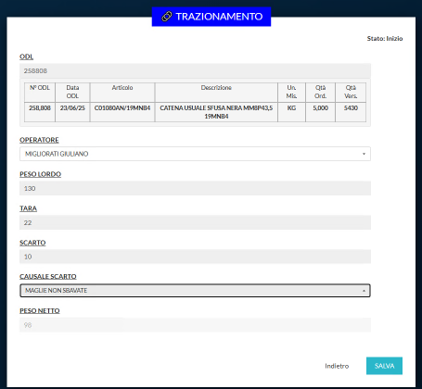Click the CAUSALE SCARTO label
Image resolution: width=422 pixels, height=389 pixels.
pos(48,277)
